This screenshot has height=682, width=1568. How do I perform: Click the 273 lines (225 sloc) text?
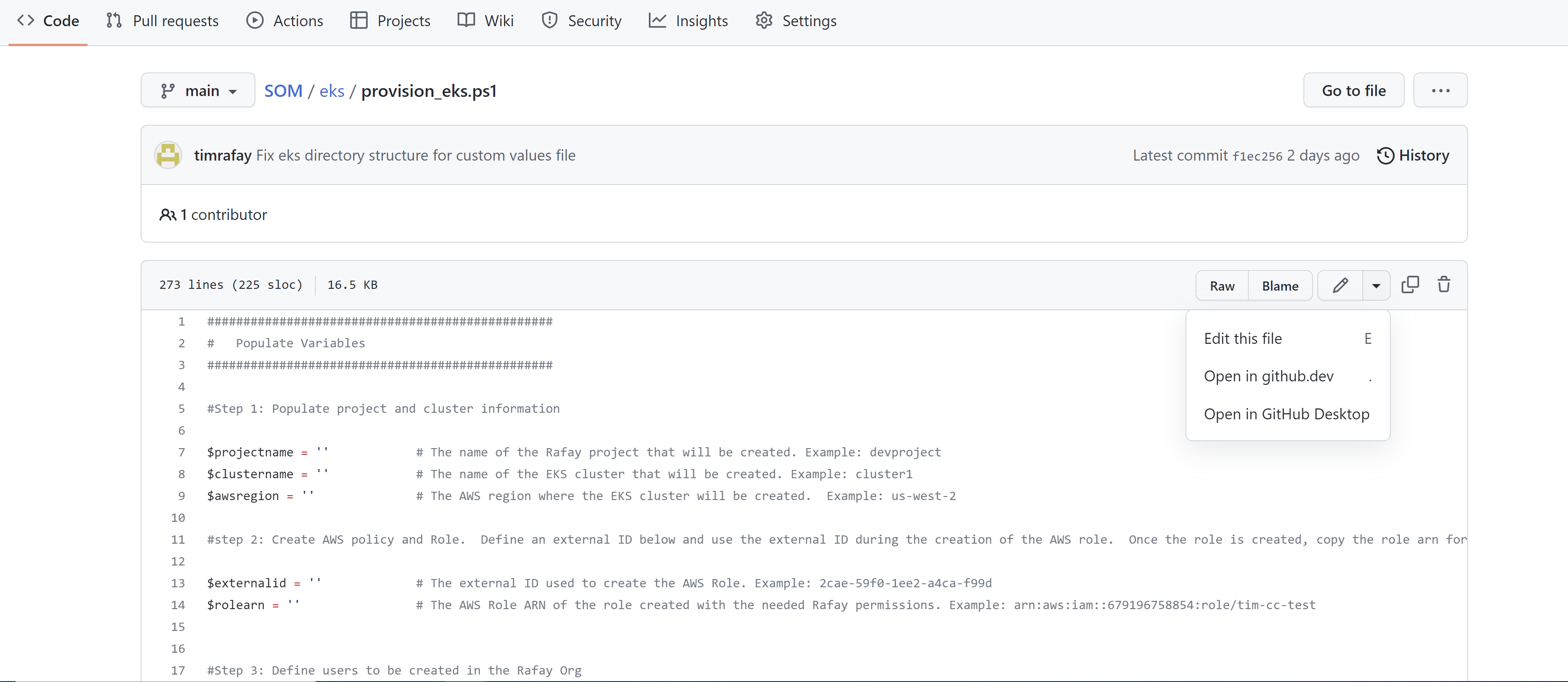pyautogui.click(x=231, y=285)
